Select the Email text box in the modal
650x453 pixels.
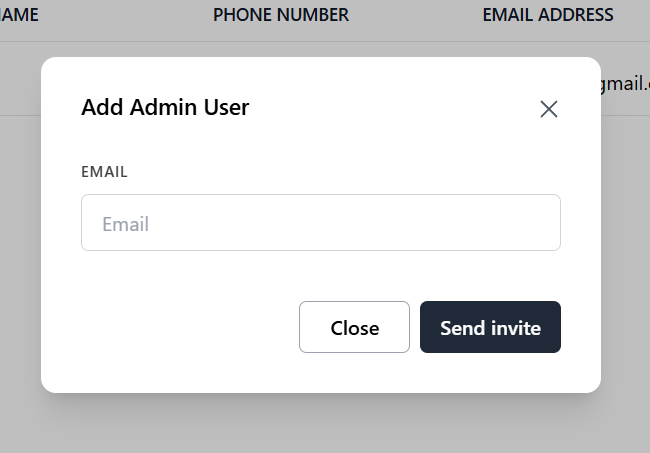point(320,222)
